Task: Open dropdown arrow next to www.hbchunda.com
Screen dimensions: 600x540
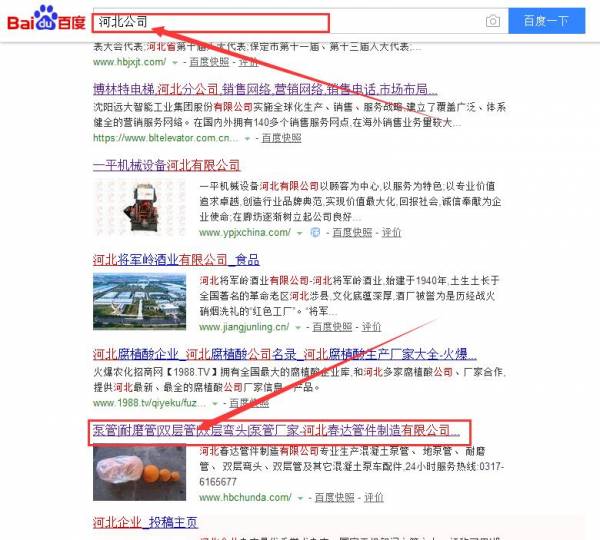Action: click(x=292, y=496)
